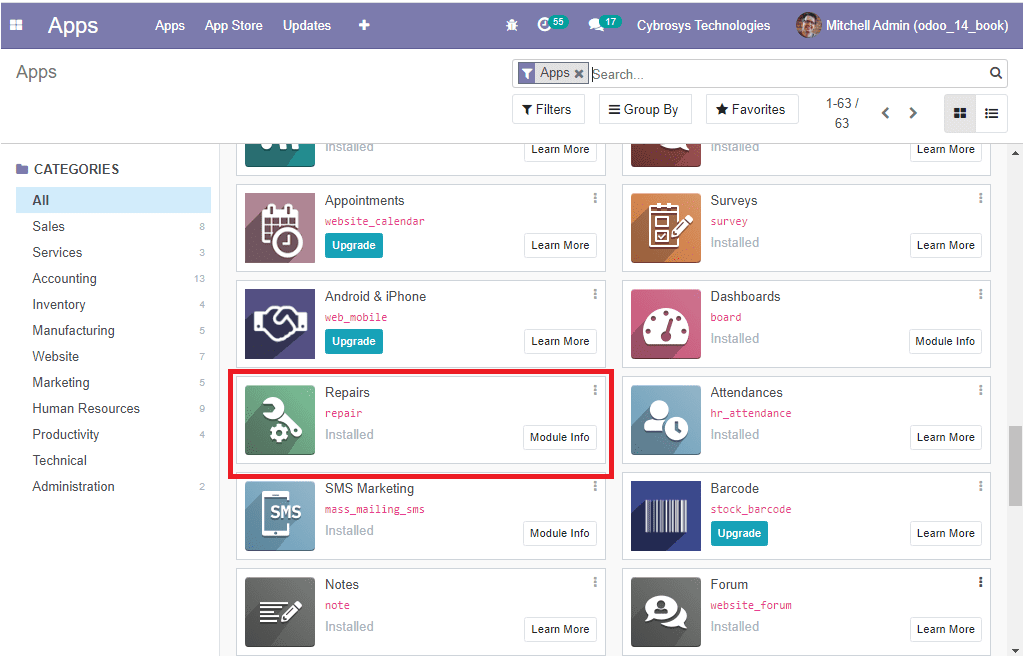This screenshot has width=1024, height=657.
Task: Go to next page of apps
Action: click(913, 113)
